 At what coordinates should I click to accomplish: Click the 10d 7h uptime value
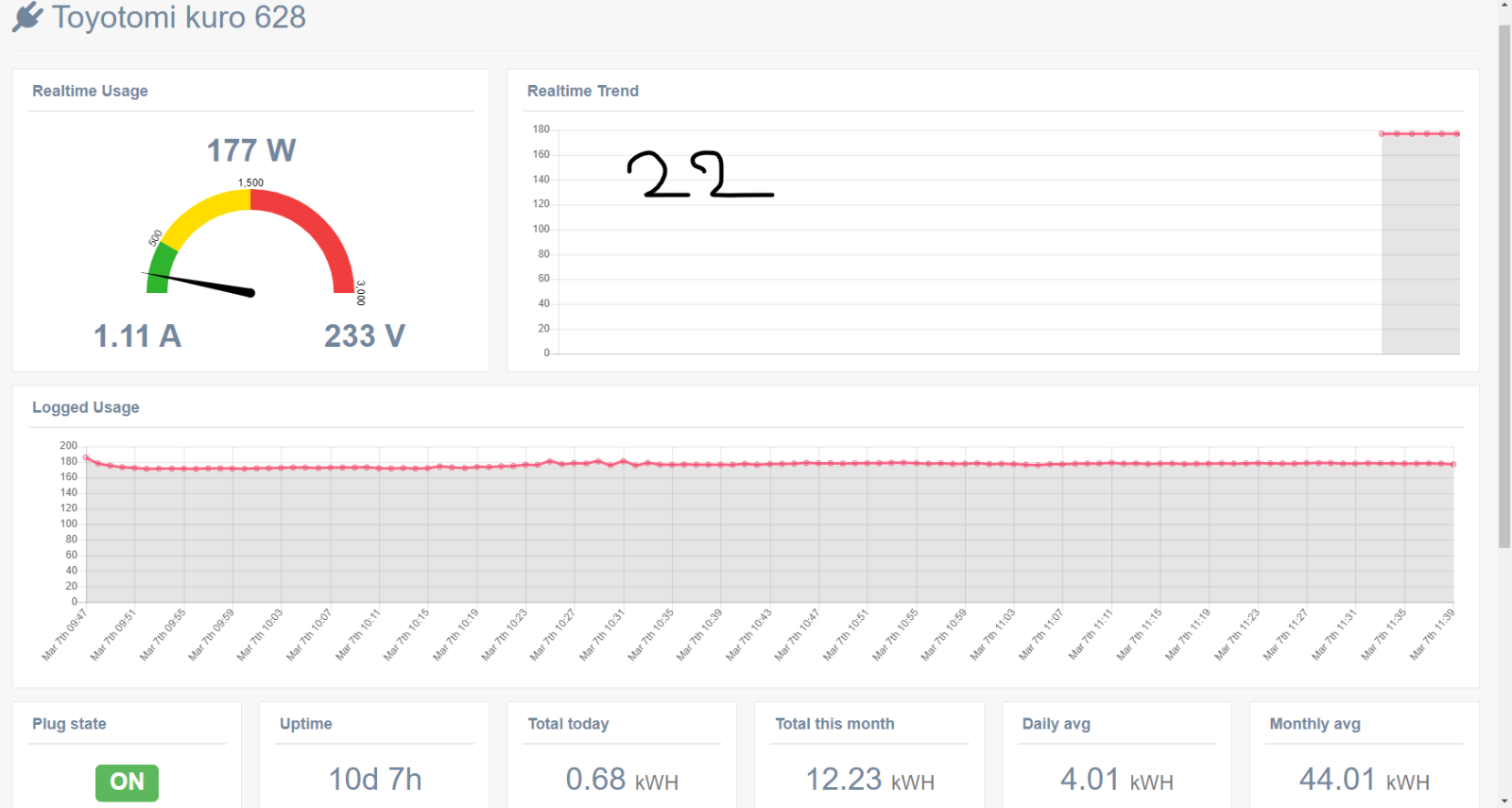click(375, 780)
